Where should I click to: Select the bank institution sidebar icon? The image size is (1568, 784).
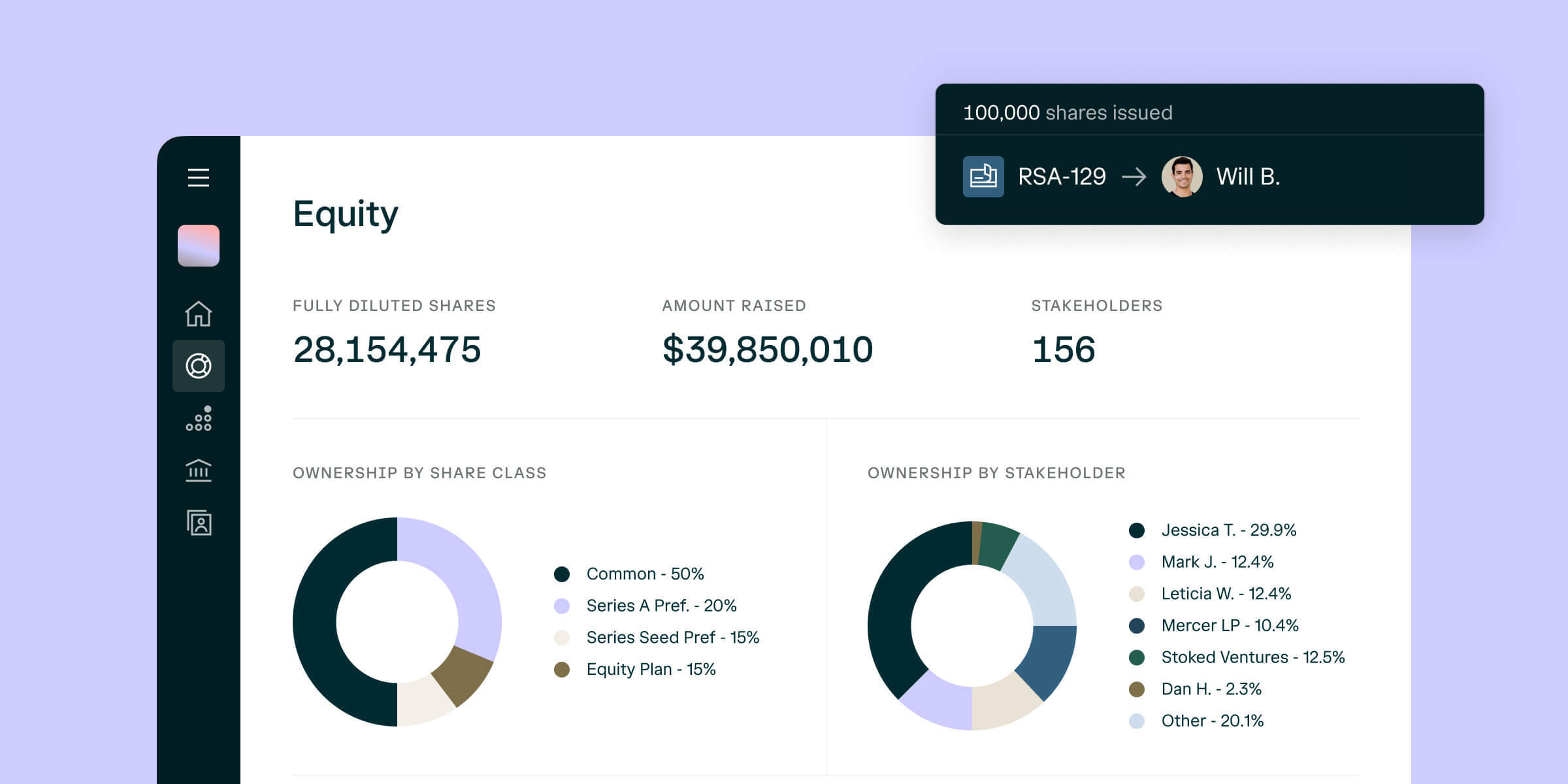(198, 470)
